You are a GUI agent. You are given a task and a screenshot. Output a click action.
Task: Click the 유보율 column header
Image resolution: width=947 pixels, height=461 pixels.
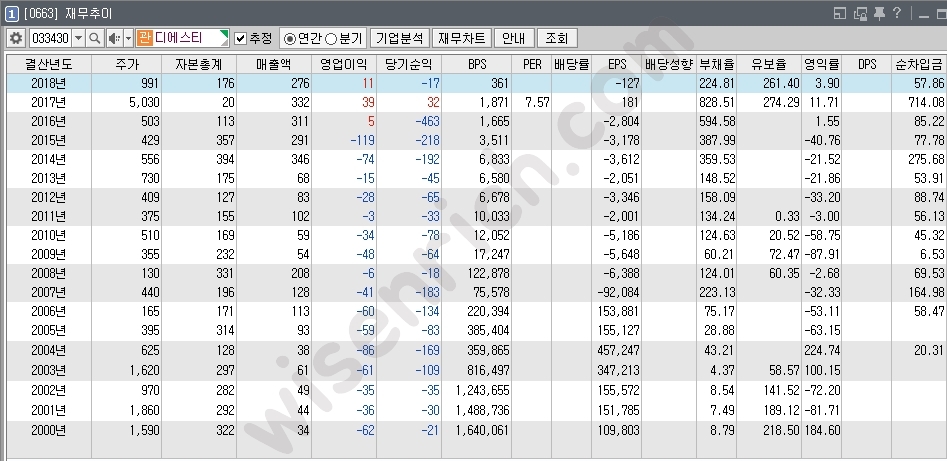point(769,64)
